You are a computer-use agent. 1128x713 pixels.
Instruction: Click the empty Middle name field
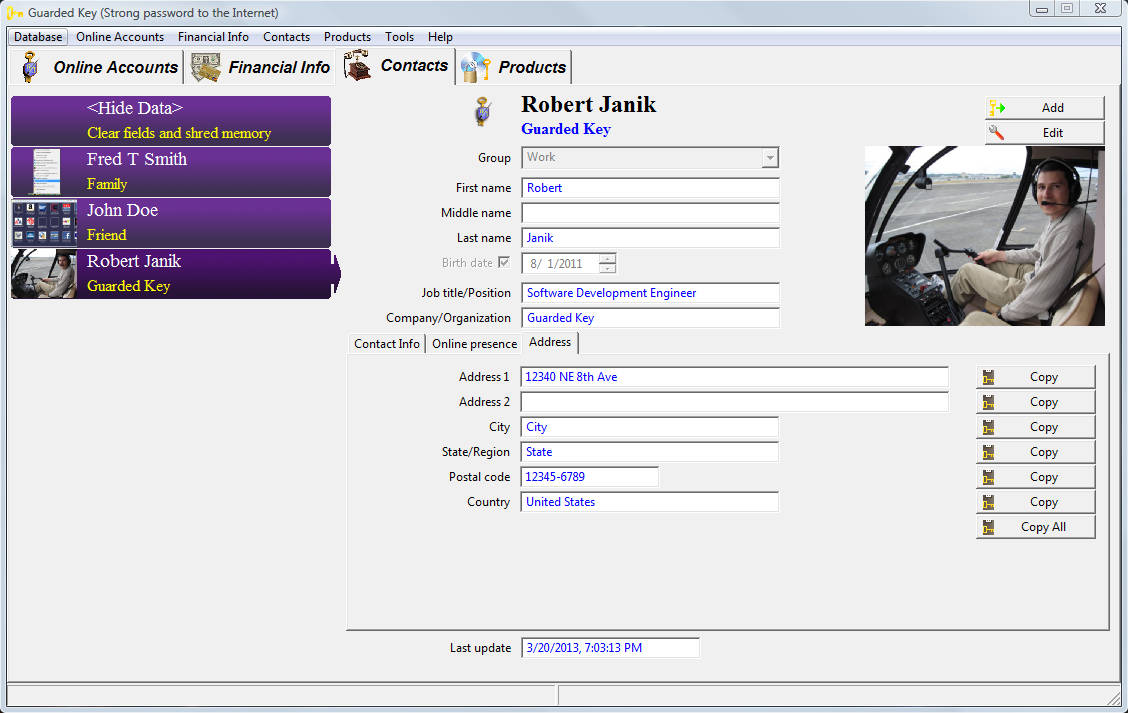pyautogui.click(x=650, y=213)
